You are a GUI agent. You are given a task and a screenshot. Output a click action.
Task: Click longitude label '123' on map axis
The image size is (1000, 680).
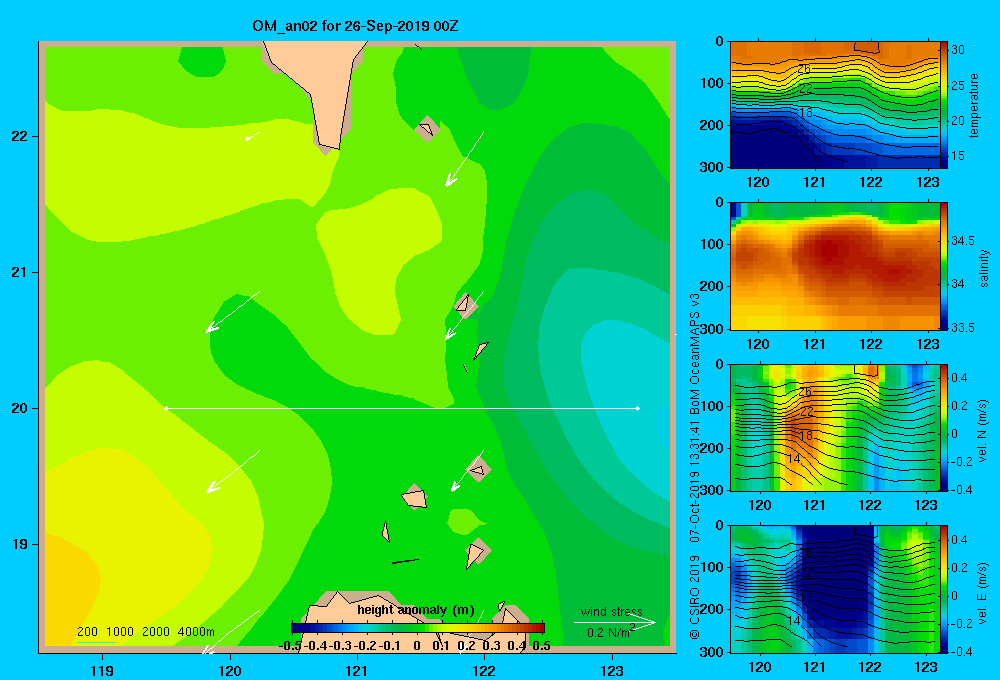coord(612,671)
